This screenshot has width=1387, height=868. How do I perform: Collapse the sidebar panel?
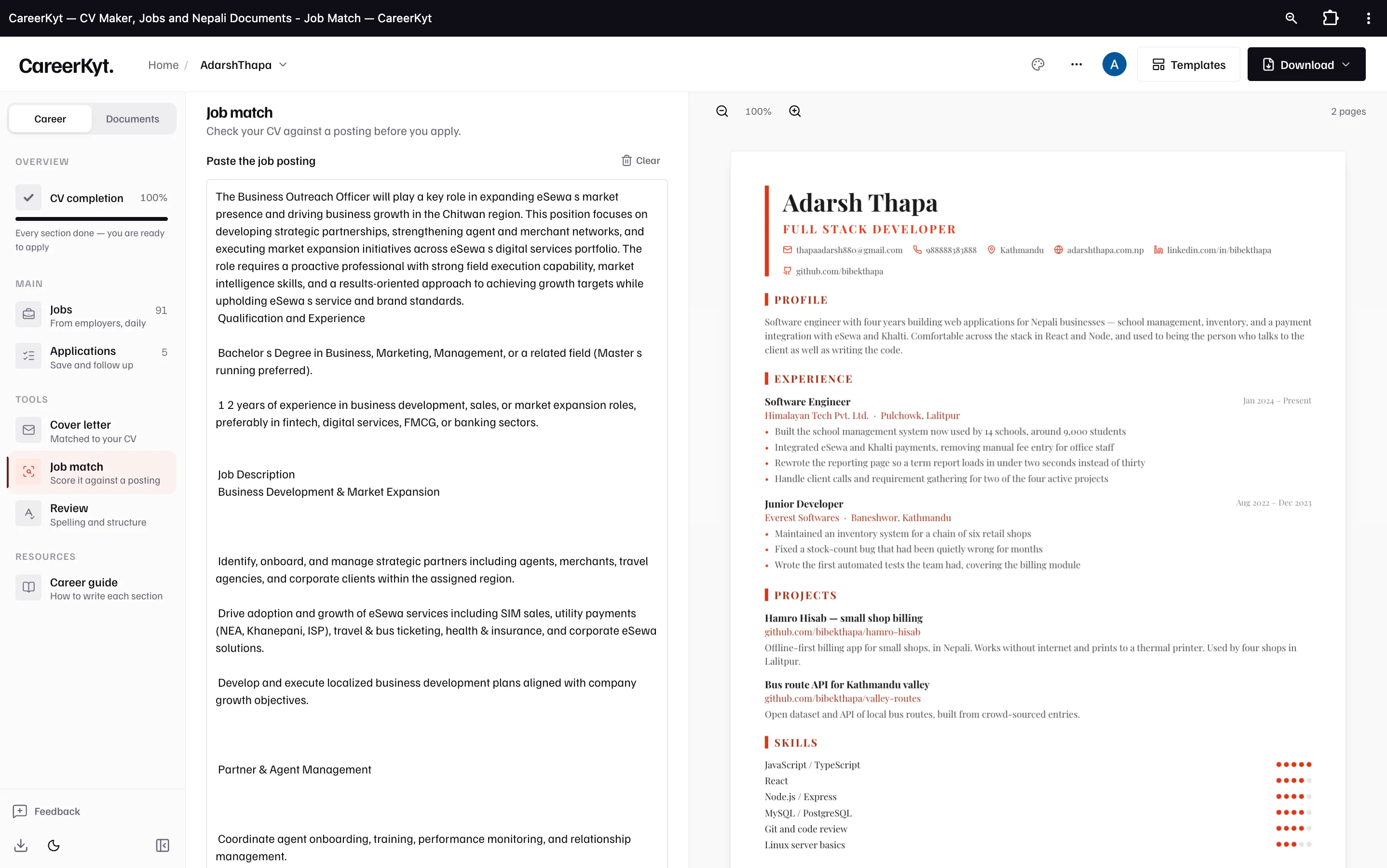coord(163,845)
